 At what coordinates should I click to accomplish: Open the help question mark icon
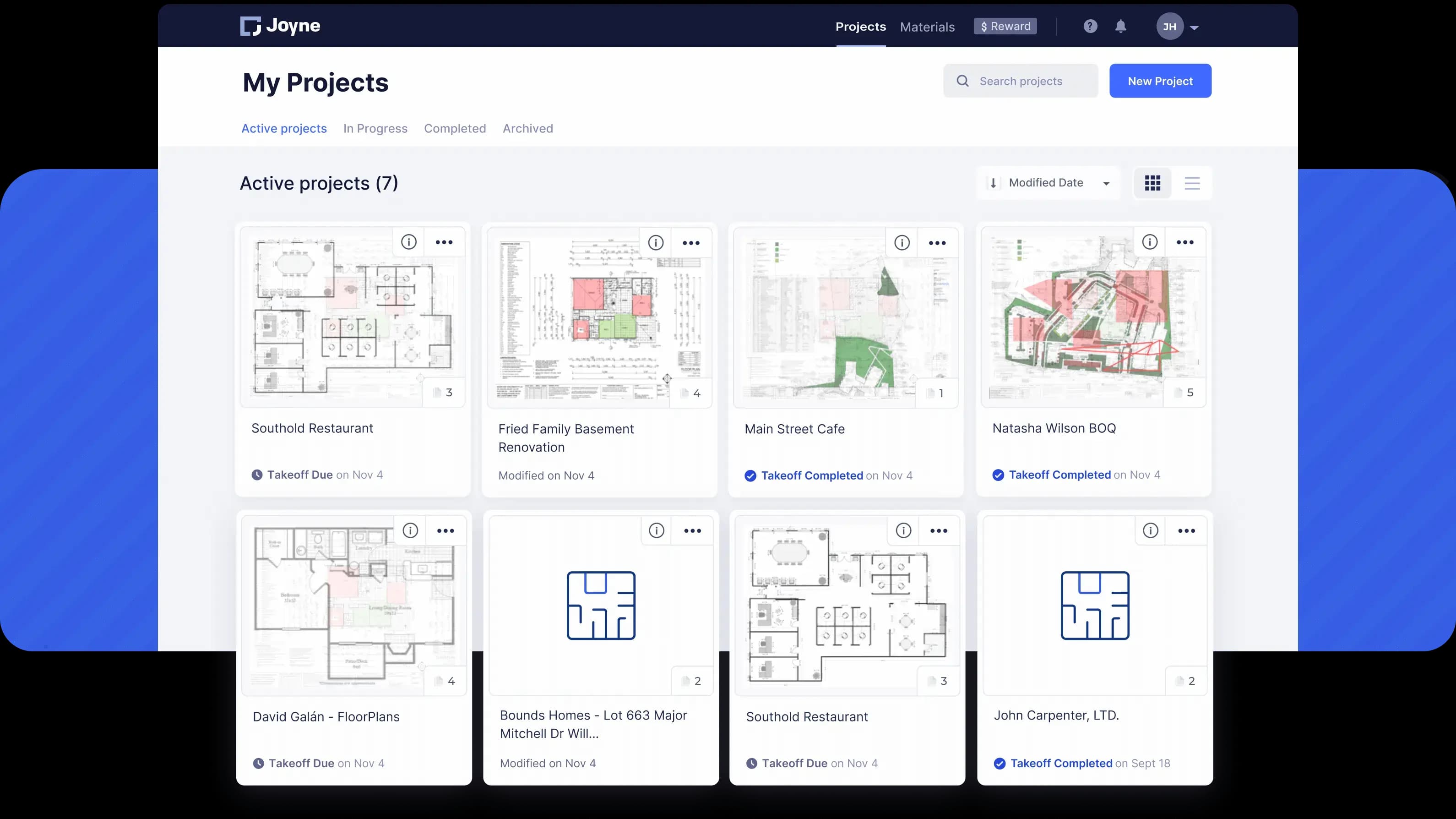point(1090,26)
